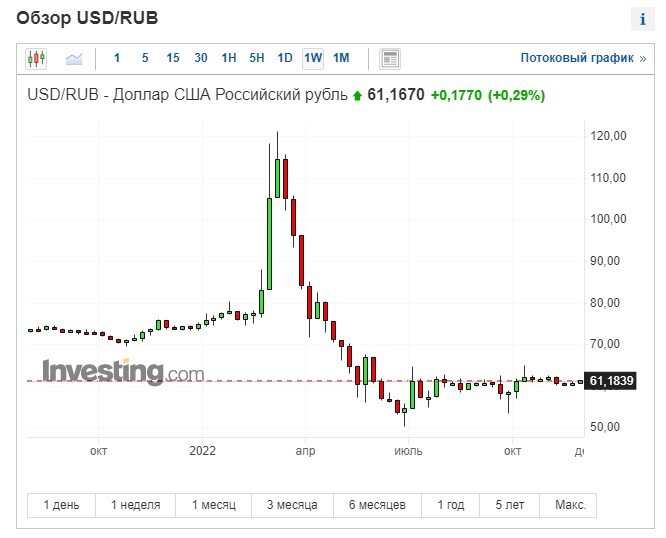
Task: Select the 3 месяца range tab
Action: tap(292, 505)
